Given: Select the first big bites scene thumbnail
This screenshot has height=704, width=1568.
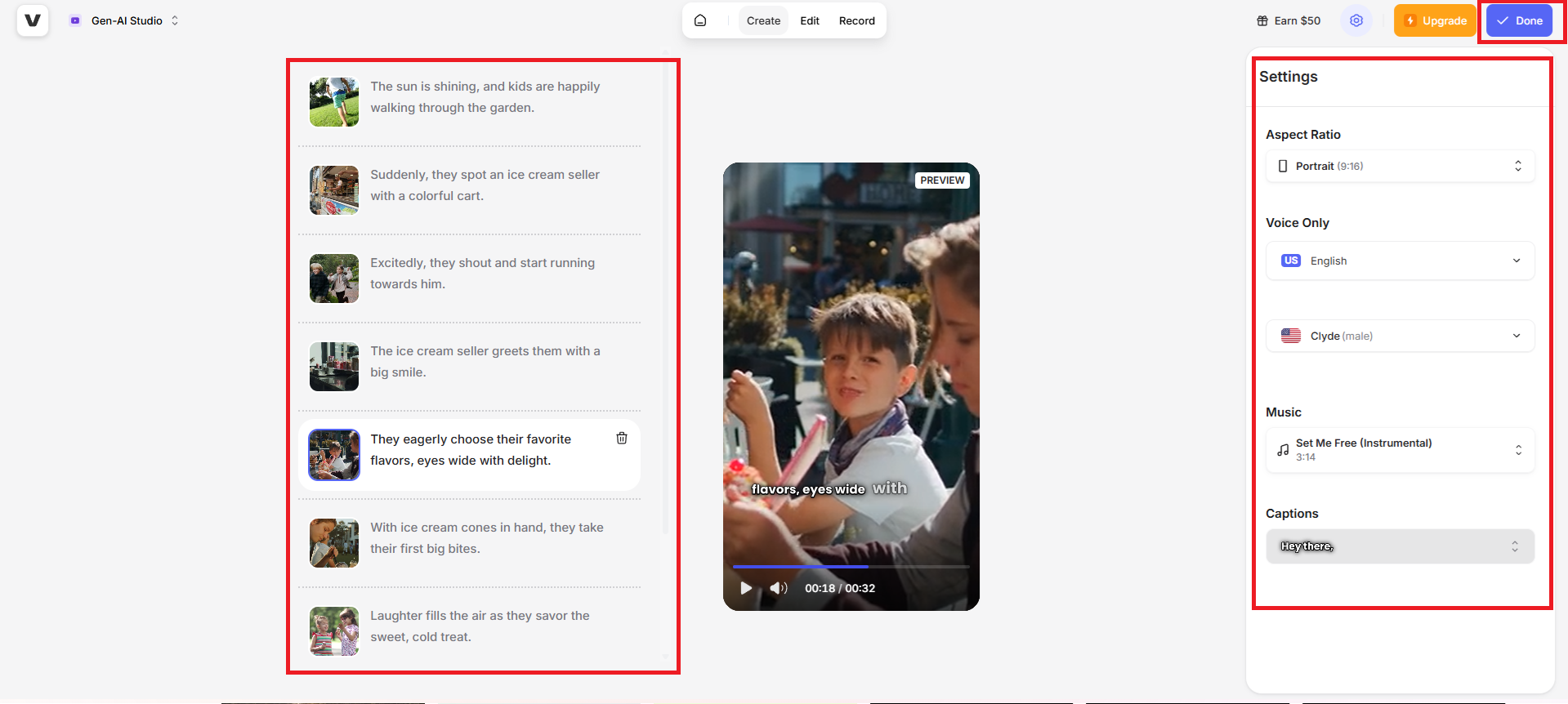Looking at the screenshot, I should 334,543.
